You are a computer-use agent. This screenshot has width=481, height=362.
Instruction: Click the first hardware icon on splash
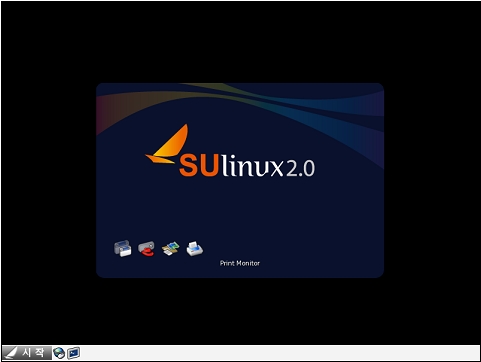coord(122,248)
